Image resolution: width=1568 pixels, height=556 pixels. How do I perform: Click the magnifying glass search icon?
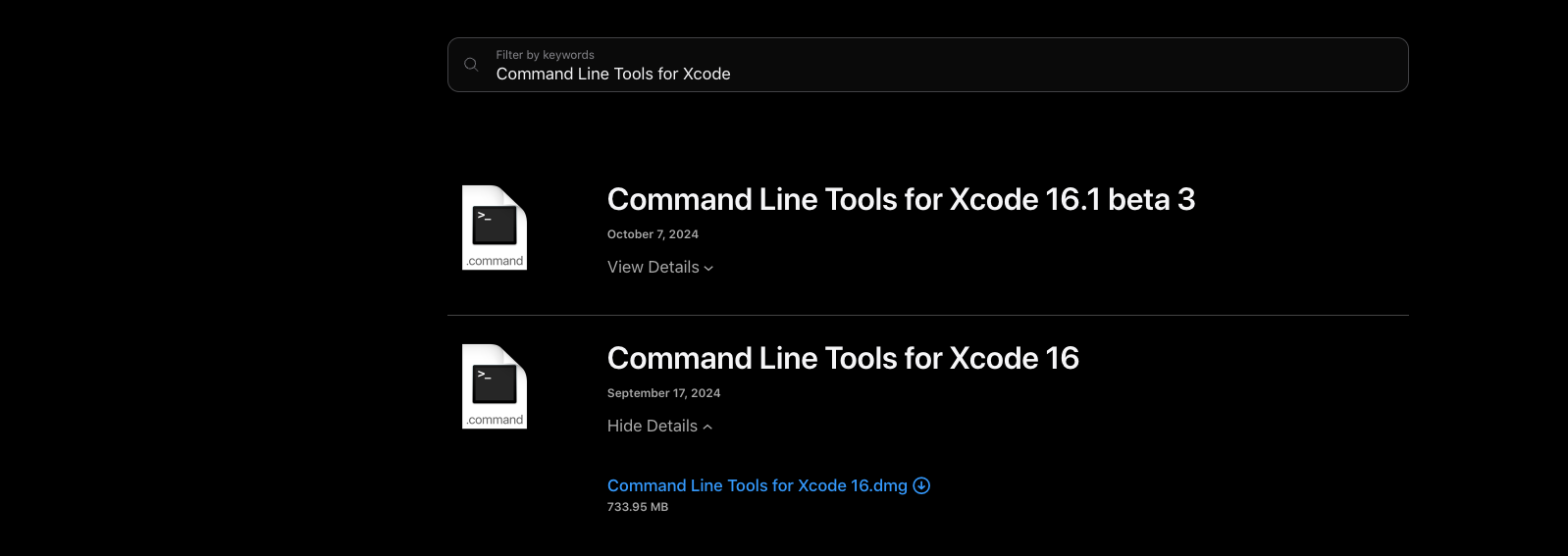click(x=471, y=65)
